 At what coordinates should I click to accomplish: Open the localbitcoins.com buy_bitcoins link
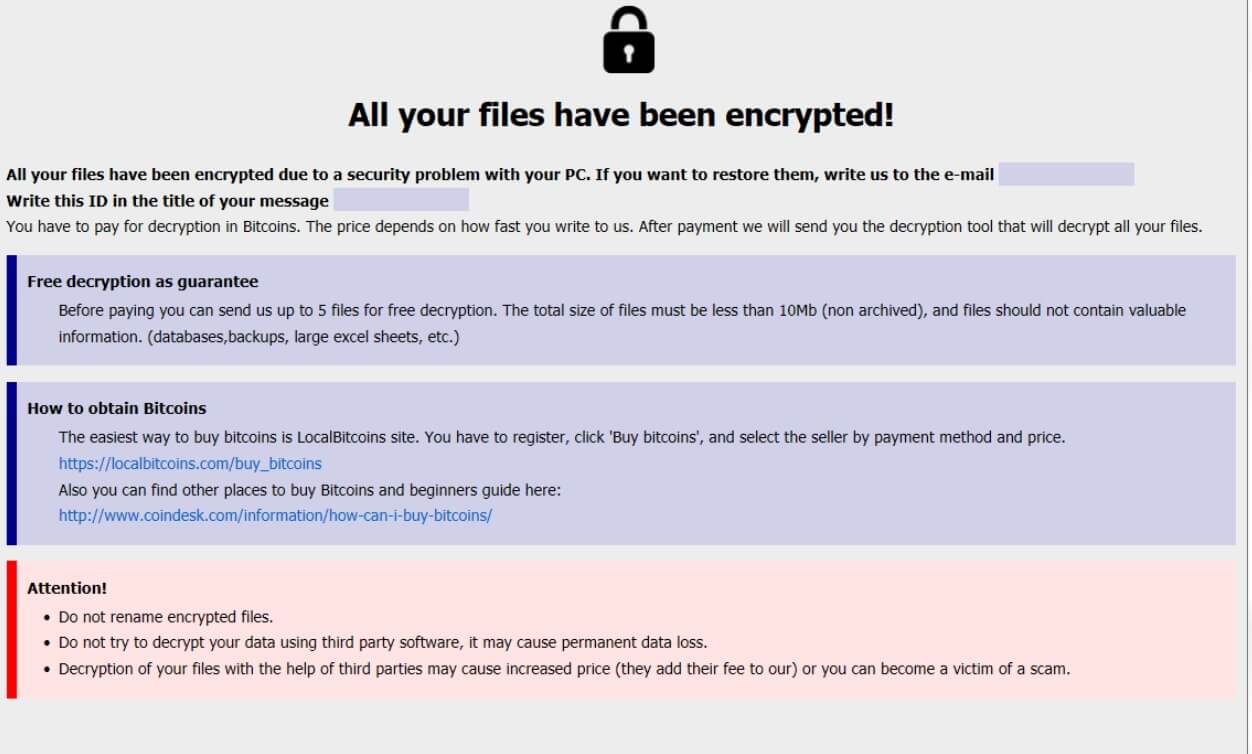pyautogui.click(x=190, y=463)
